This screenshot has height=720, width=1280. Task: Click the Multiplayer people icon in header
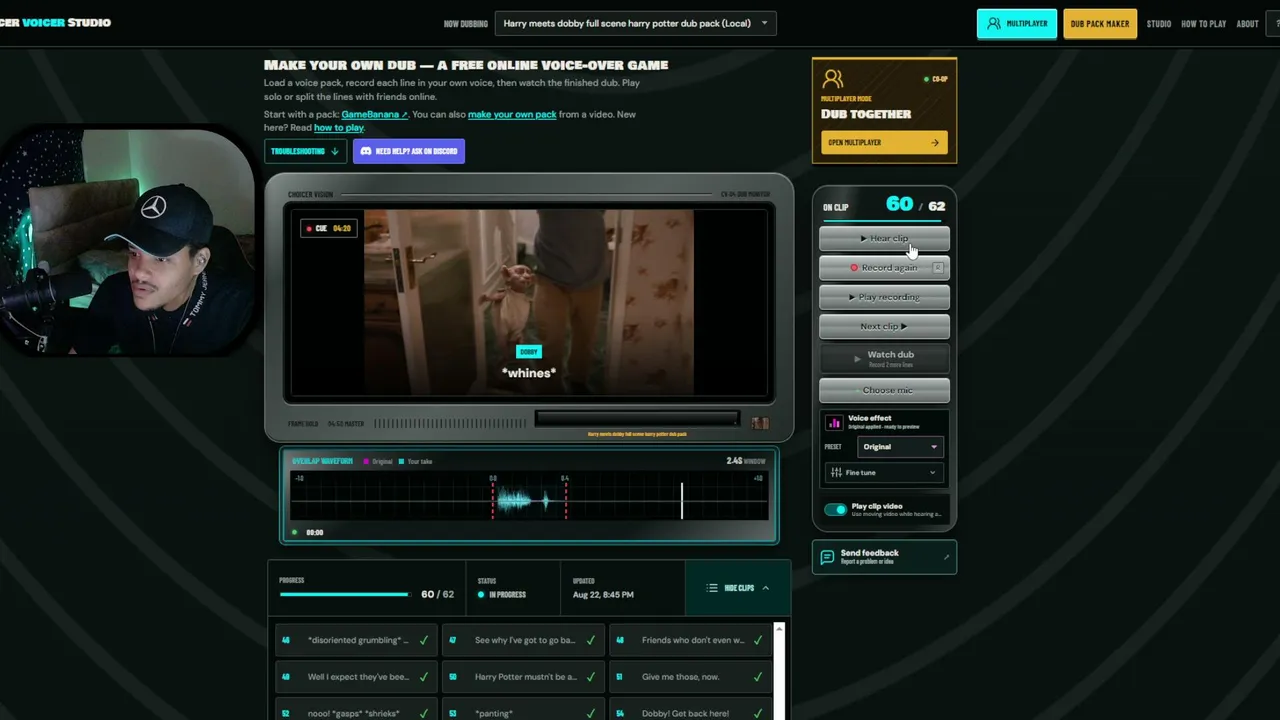(993, 23)
